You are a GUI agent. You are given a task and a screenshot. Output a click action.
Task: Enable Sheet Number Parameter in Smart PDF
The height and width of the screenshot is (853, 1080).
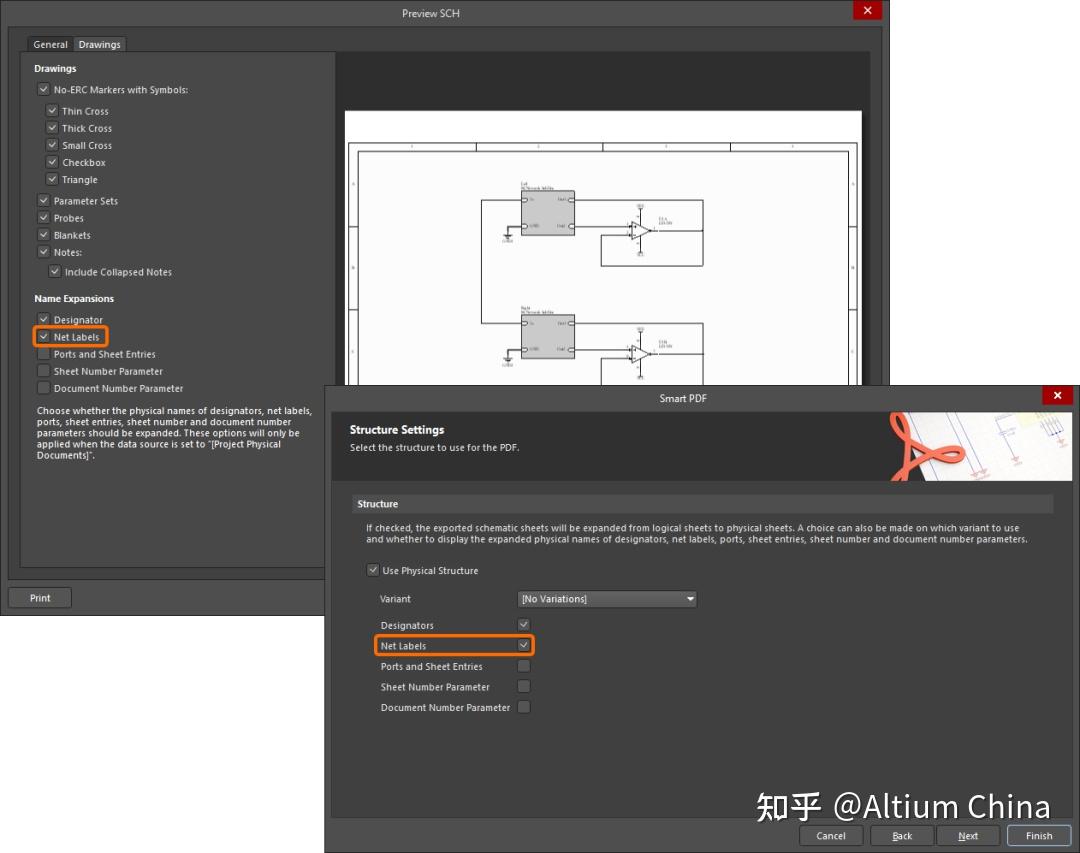523,686
